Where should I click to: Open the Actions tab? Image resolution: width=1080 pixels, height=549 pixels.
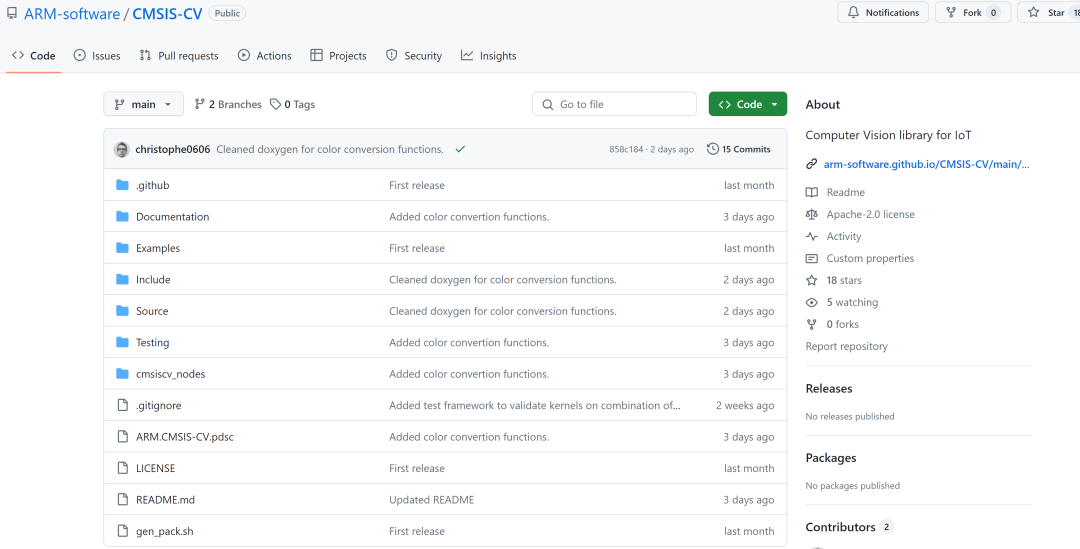[264, 56]
